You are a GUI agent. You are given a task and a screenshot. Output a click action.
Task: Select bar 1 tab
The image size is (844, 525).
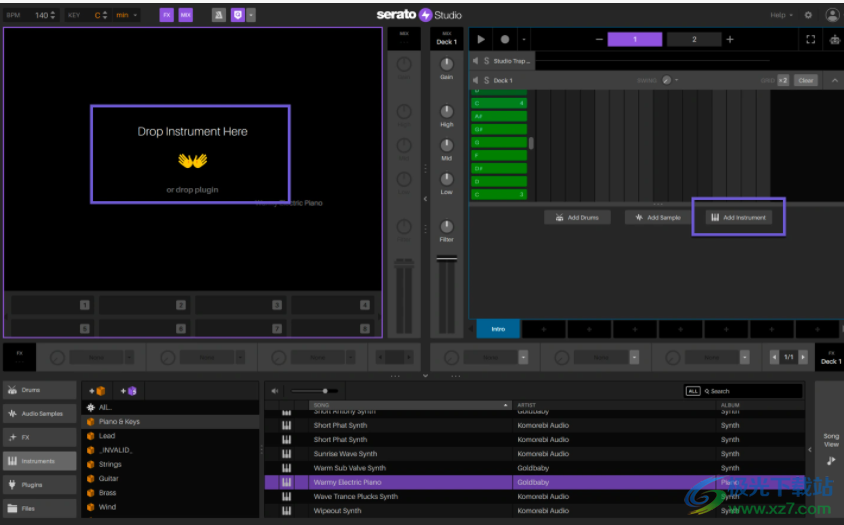tap(635, 39)
